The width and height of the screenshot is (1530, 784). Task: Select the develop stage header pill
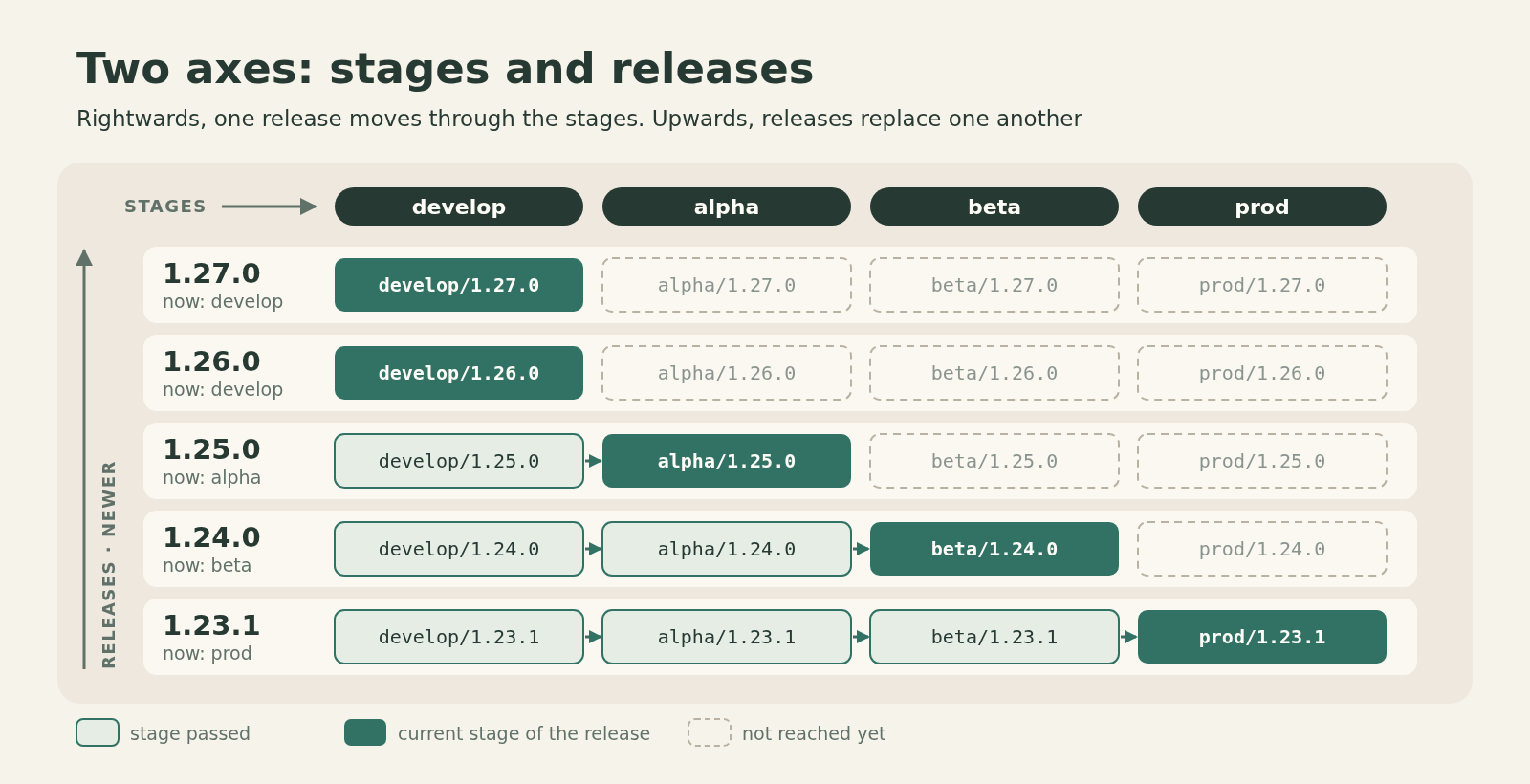pos(459,207)
